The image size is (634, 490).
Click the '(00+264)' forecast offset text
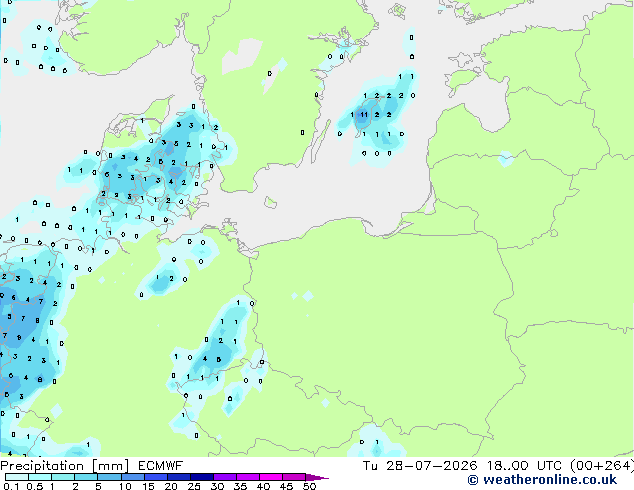coord(602,466)
